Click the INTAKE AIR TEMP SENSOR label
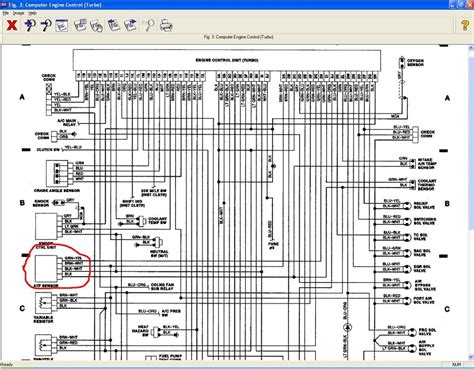 [x=427, y=164]
